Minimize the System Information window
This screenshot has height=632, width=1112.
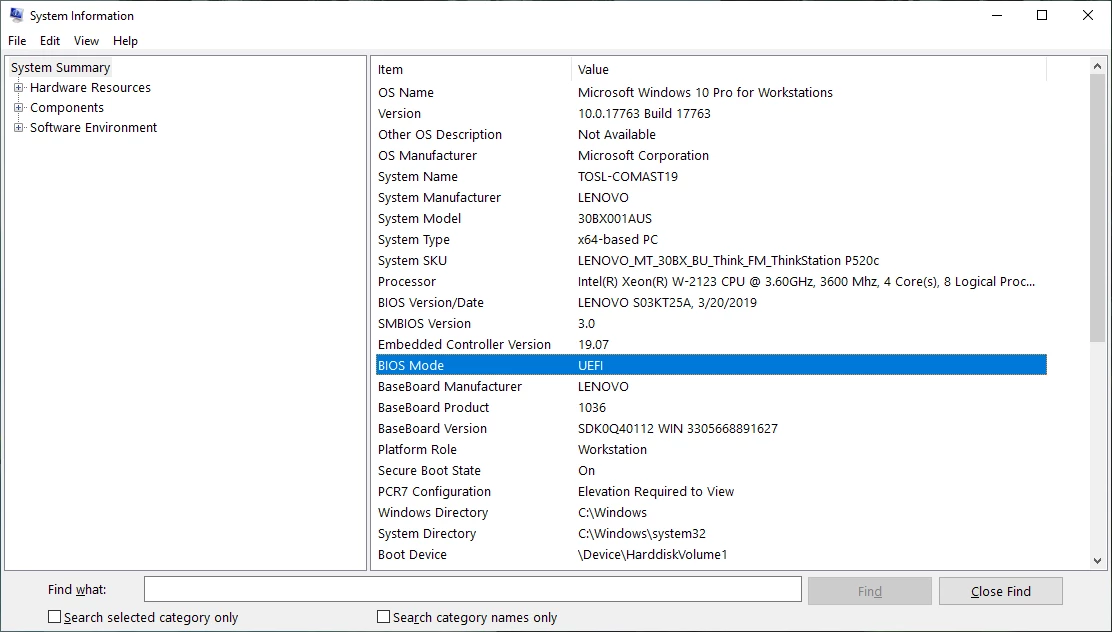[996, 15]
